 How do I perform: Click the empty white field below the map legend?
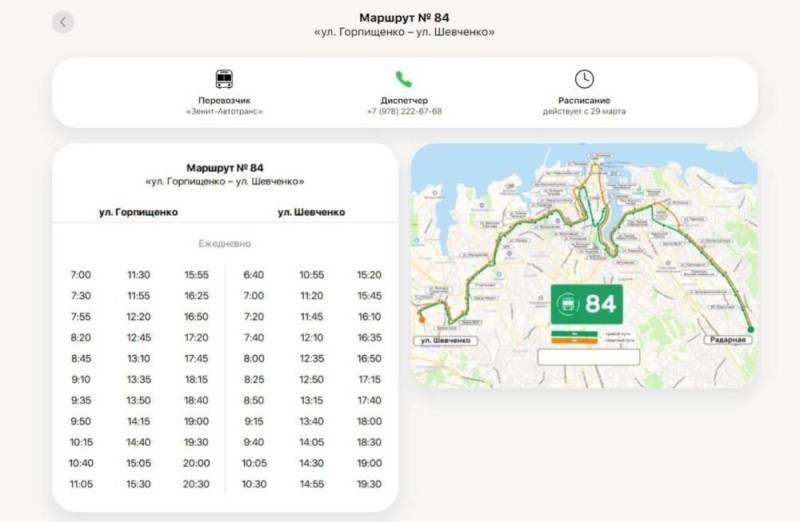tap(586, 356)
